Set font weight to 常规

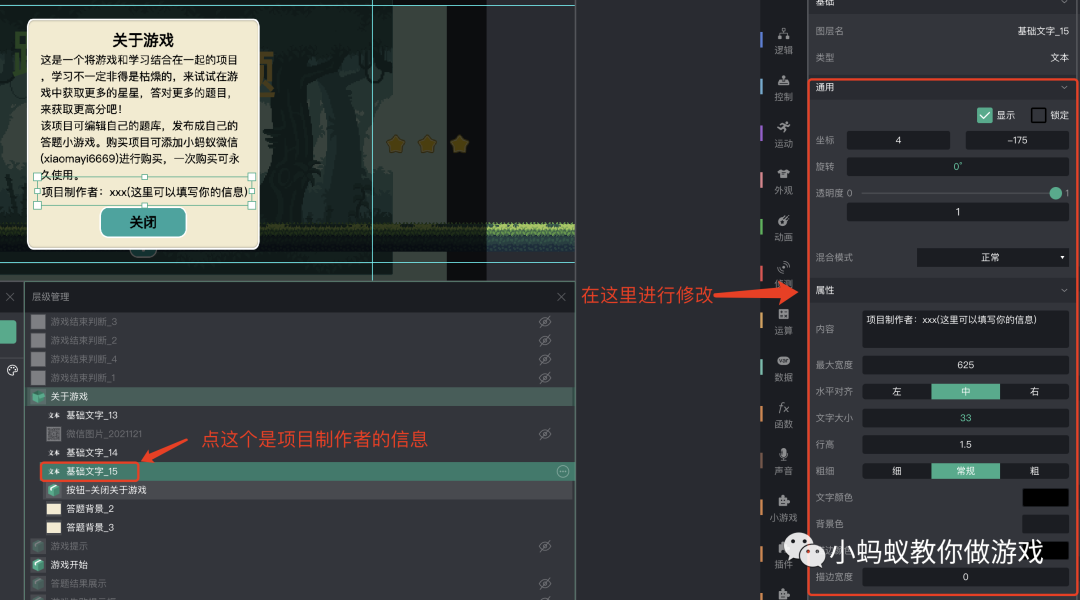pos(966,471)
